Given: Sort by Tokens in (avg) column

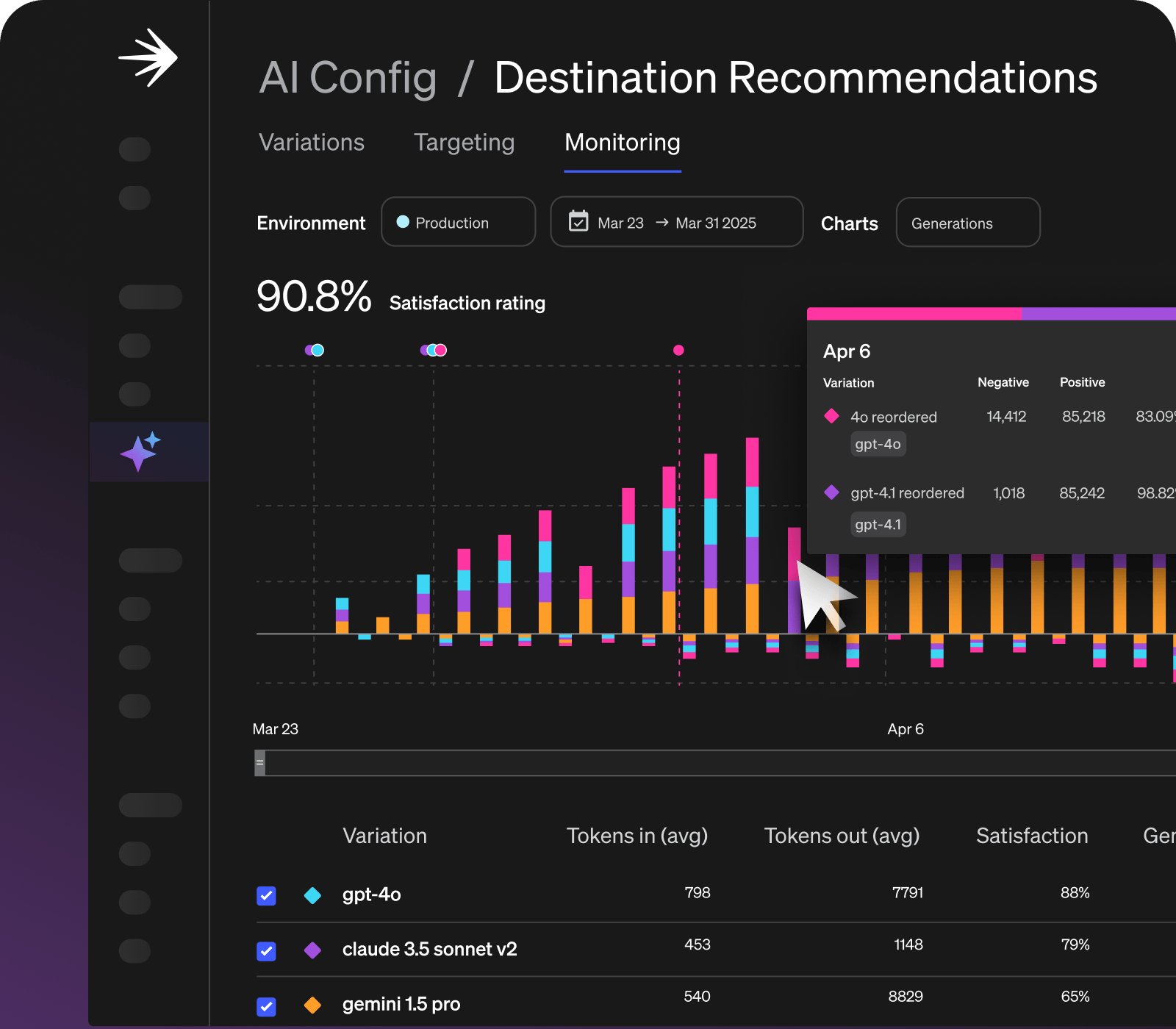Looking at the screenshot, I should (637, 836).
